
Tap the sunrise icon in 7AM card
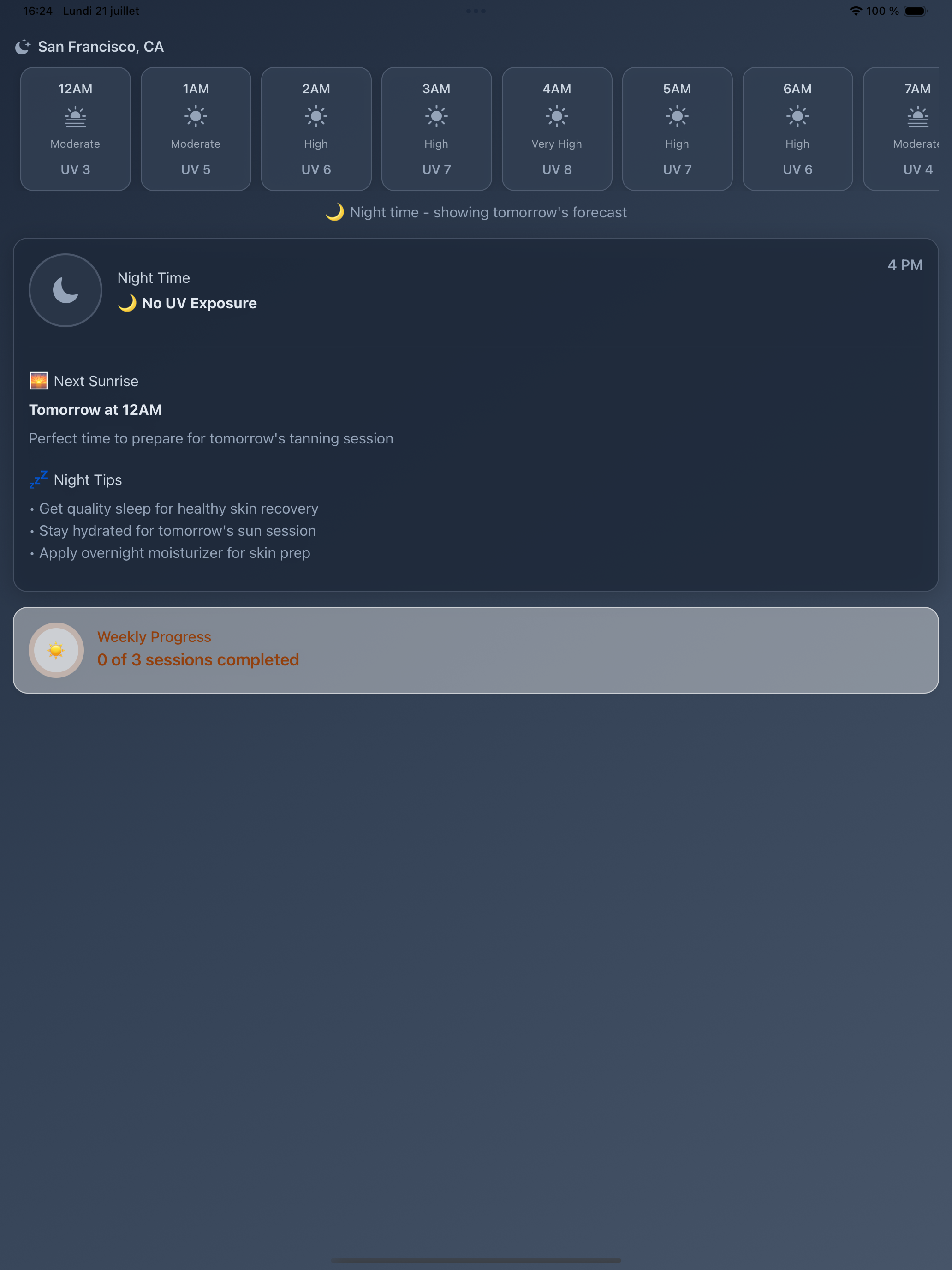(918, 117)
